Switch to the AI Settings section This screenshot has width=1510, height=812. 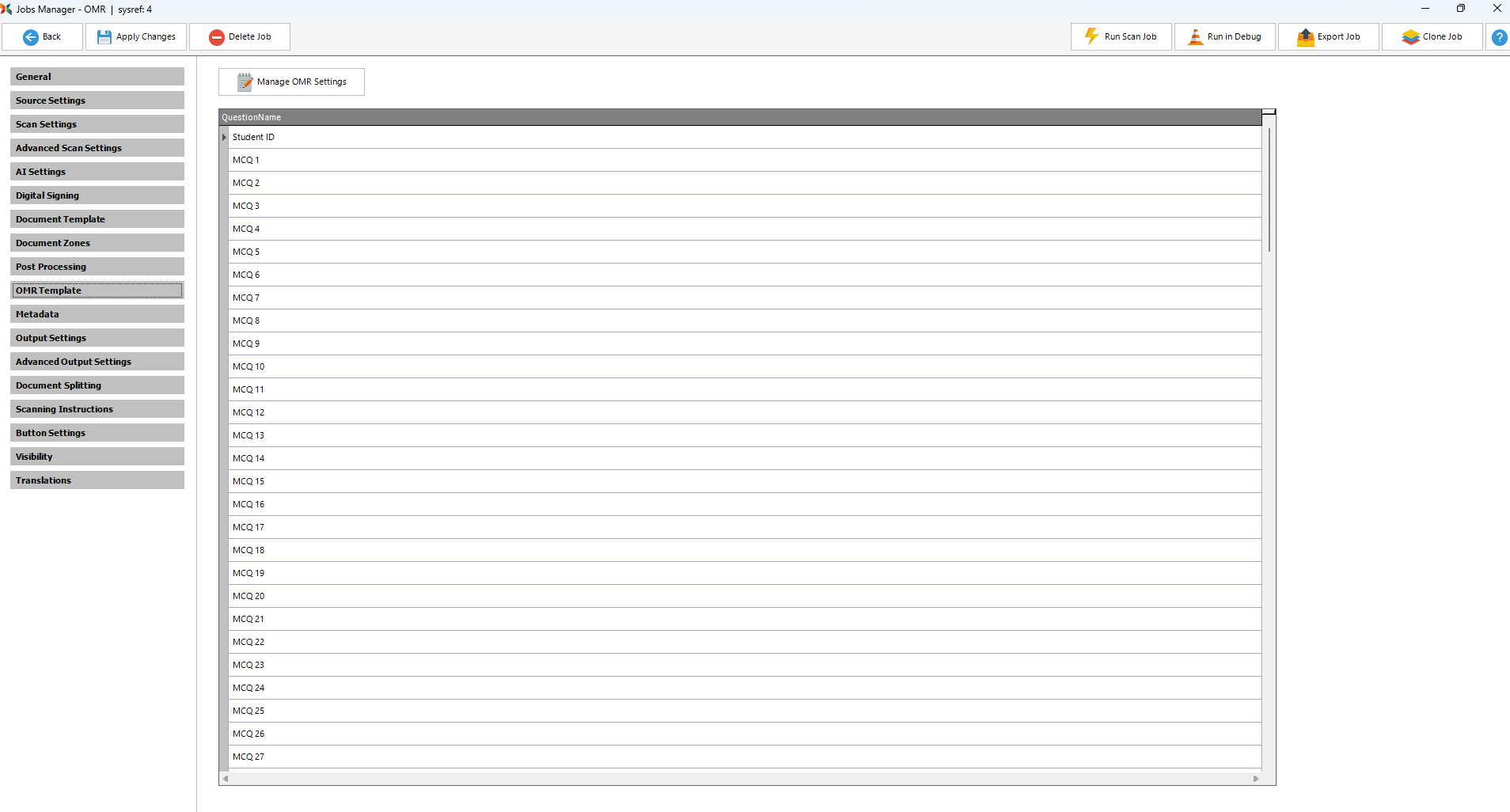97,172
